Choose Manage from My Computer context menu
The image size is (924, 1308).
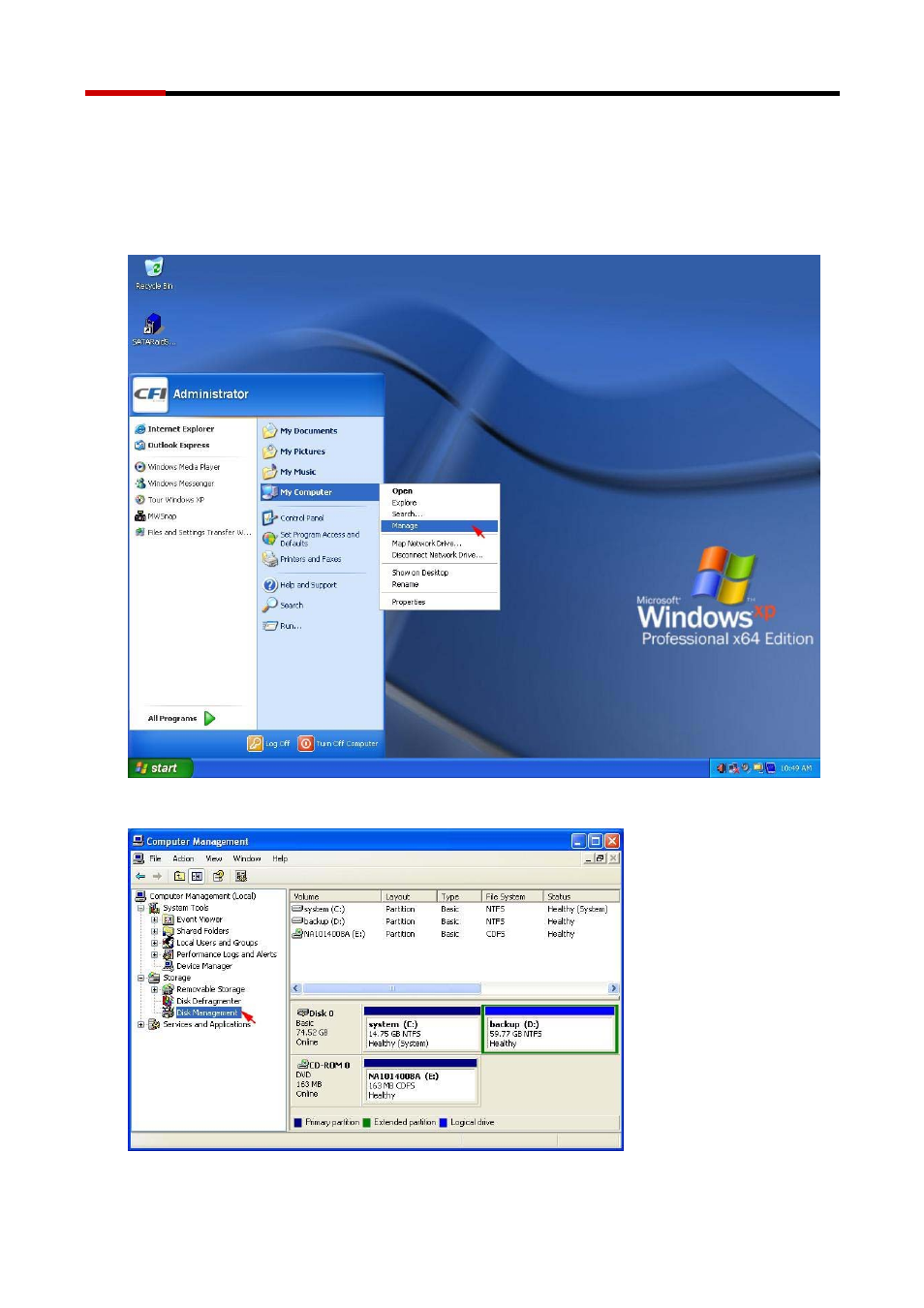(x=440, y=526)
